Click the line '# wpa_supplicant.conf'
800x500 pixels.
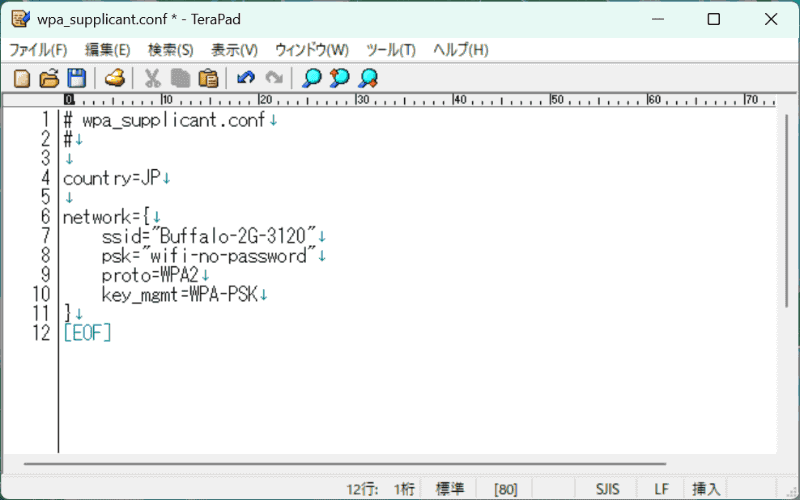coord(164,120)
